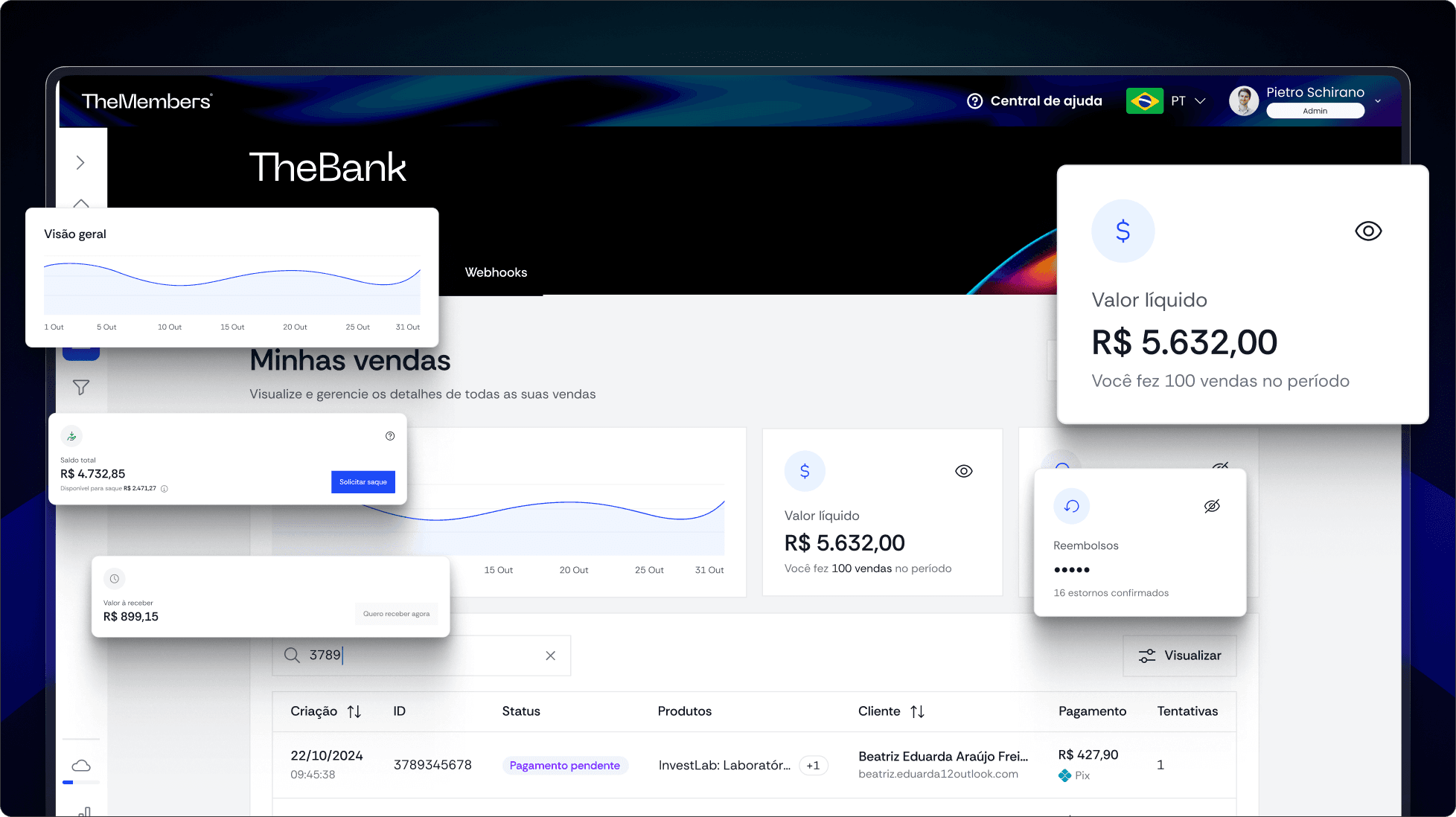Click the InvestLab: Laboratór... product name
Viewport: 1456px width, 817px height.
tap(724, 765)
